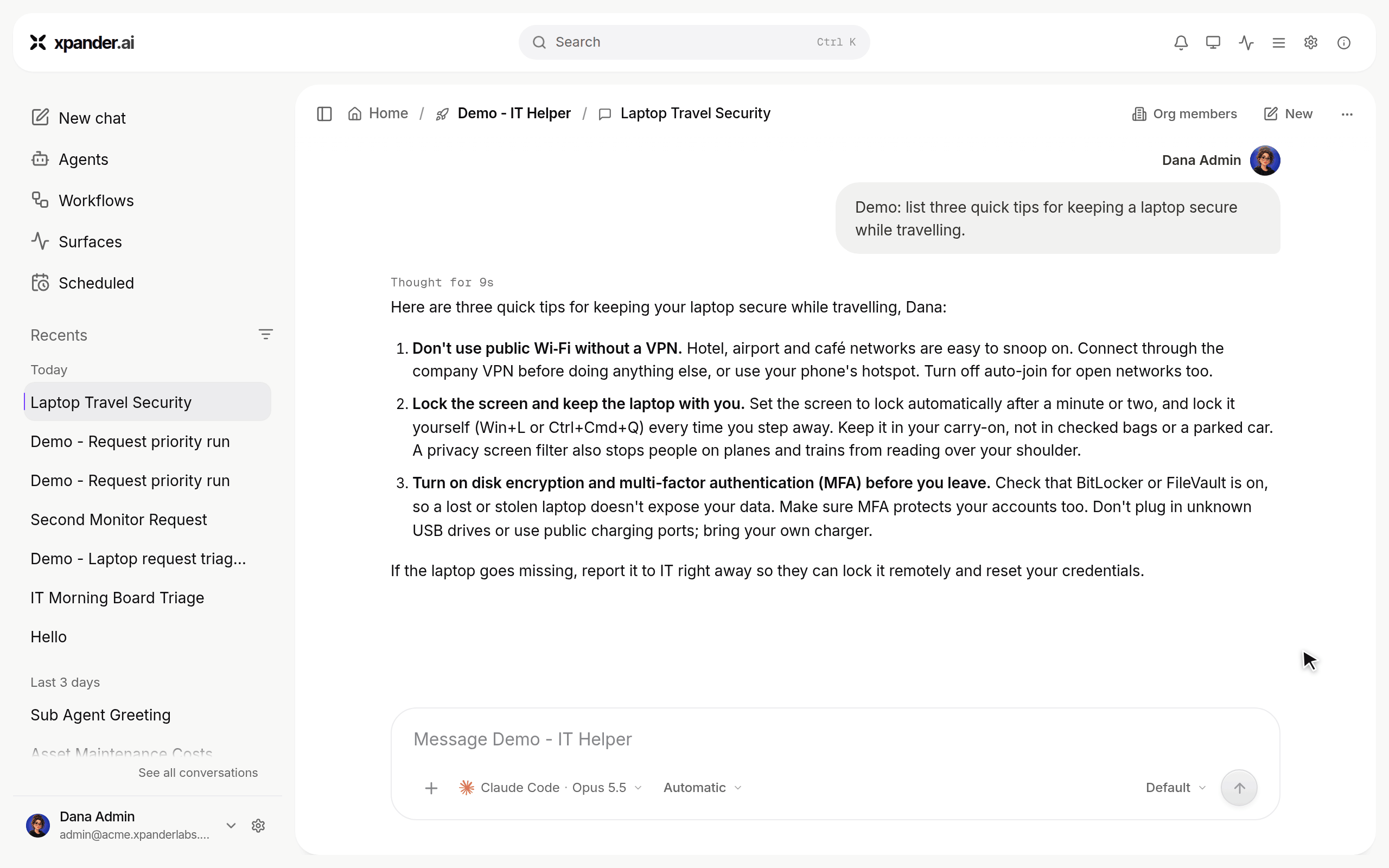Click the Org members button
1389x868 pixels.
[x=1184, y=114]
